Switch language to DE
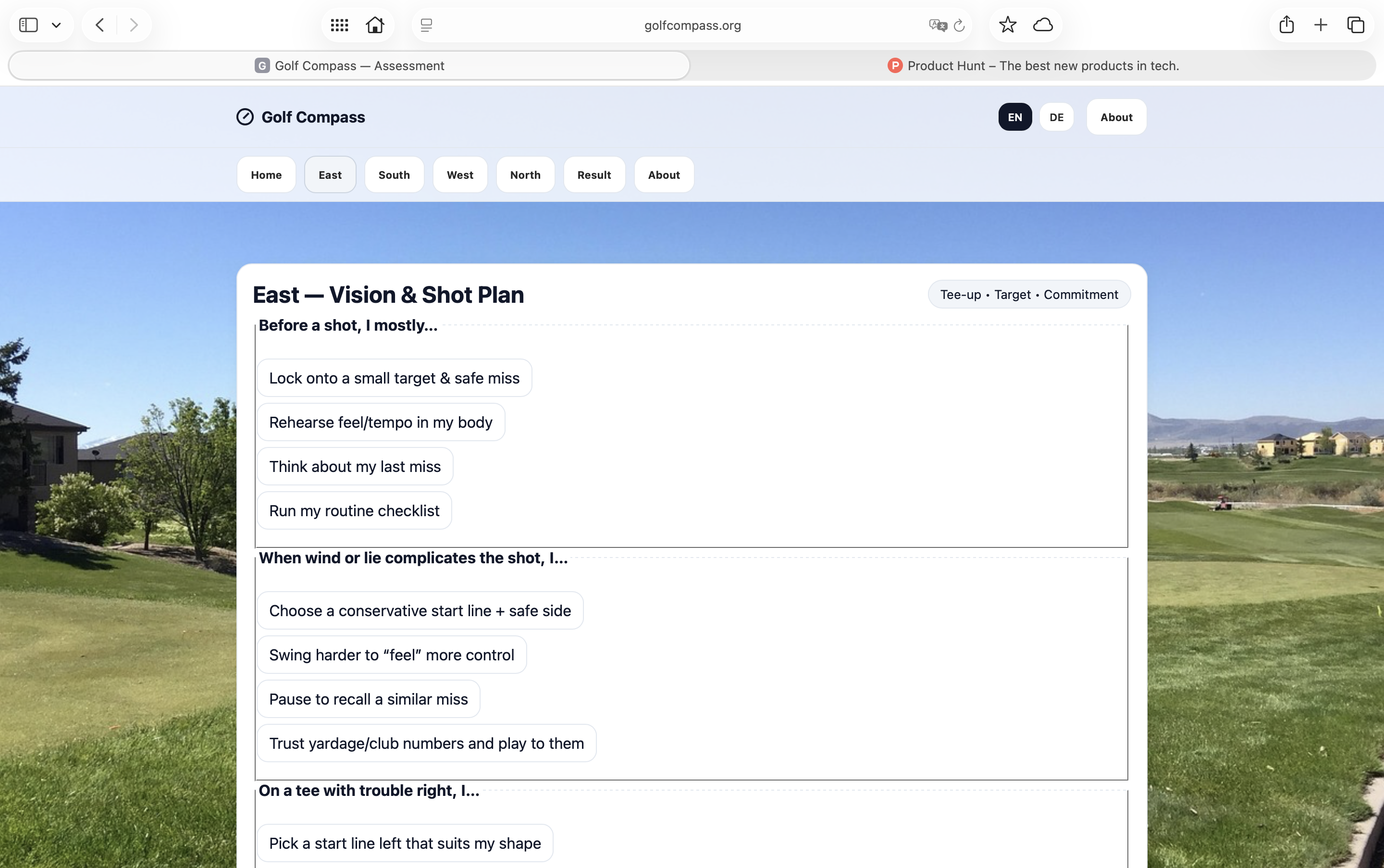 click(x=1056, y=117)
